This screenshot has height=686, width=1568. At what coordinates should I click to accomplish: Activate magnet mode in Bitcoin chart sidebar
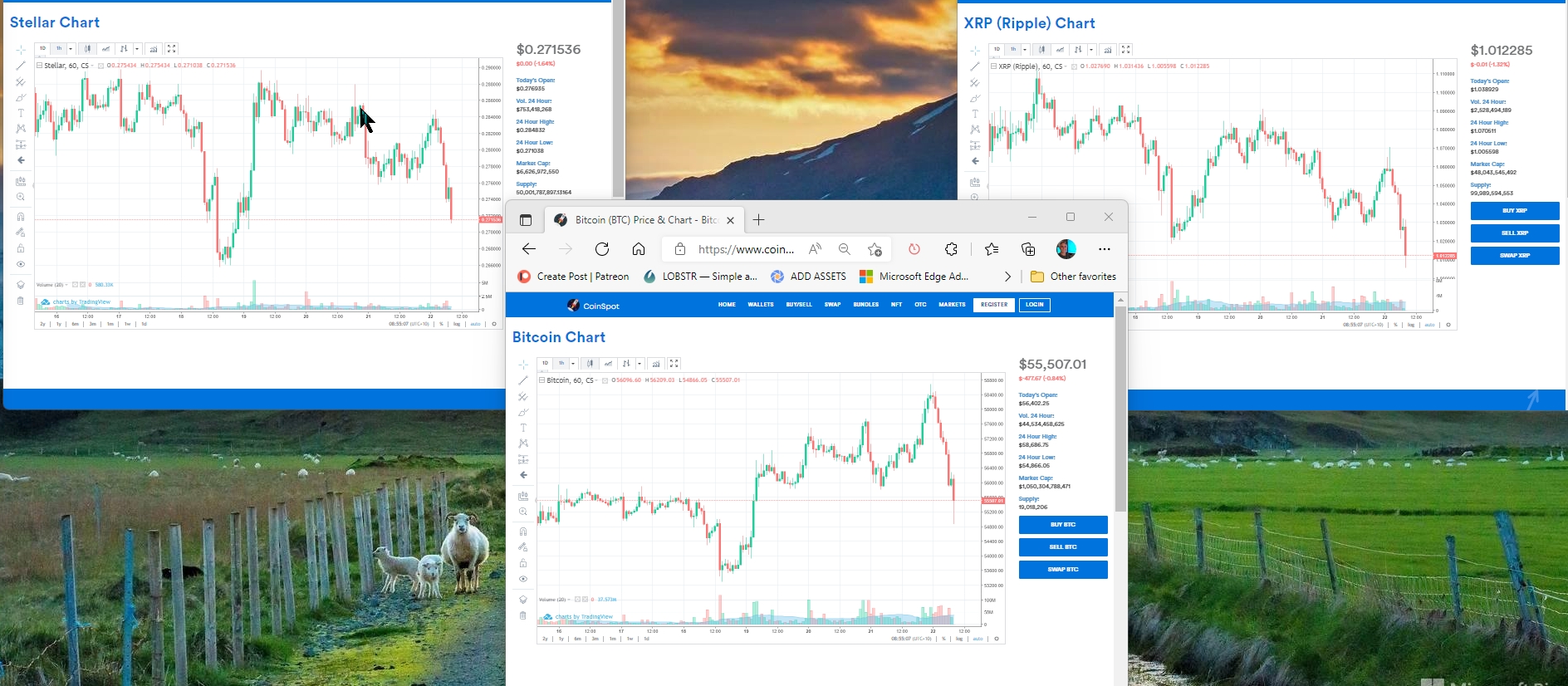[x=523, y=532]
